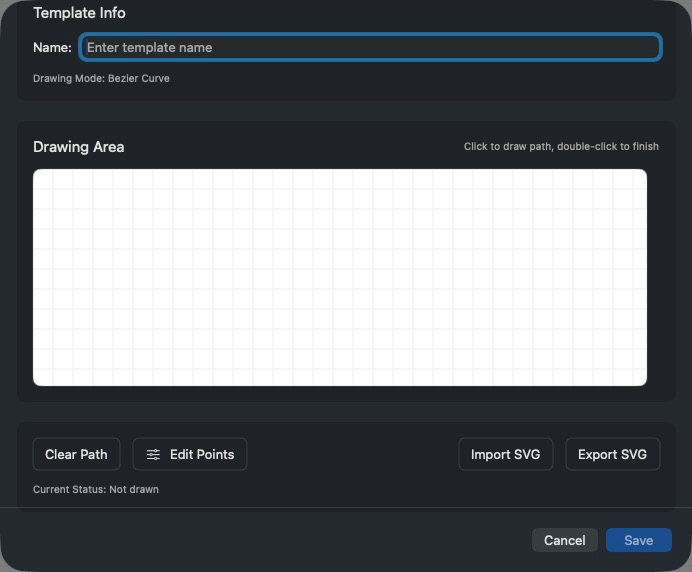692x572 pixels.
Task: Click the template Name input field
Action: [x=370, y=47]
